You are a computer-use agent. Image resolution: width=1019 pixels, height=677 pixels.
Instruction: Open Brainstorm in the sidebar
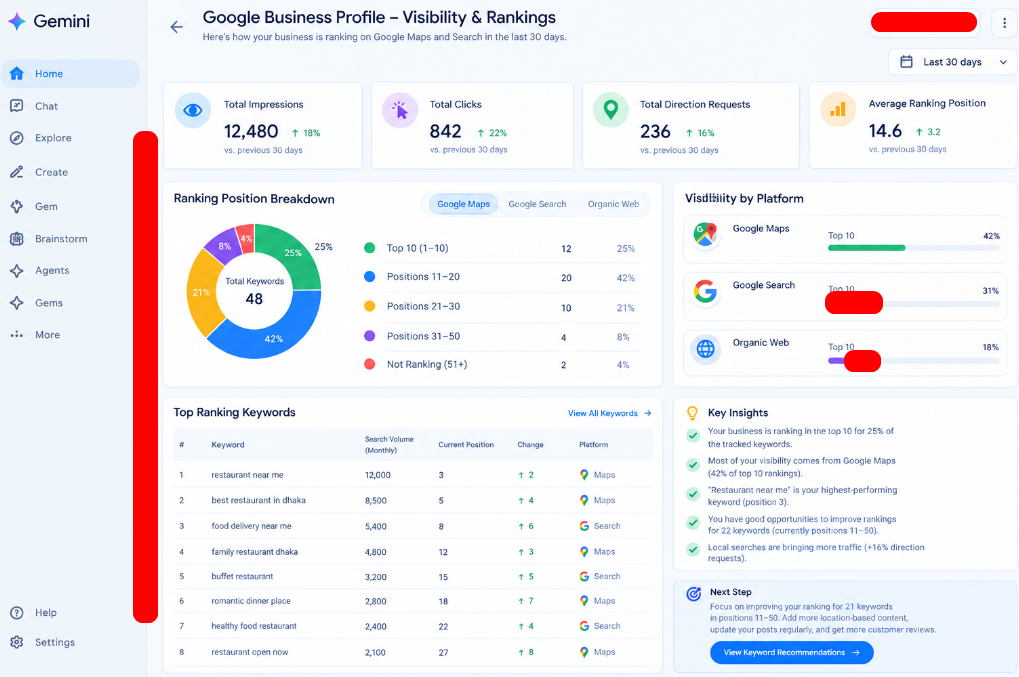click(61, 238)
